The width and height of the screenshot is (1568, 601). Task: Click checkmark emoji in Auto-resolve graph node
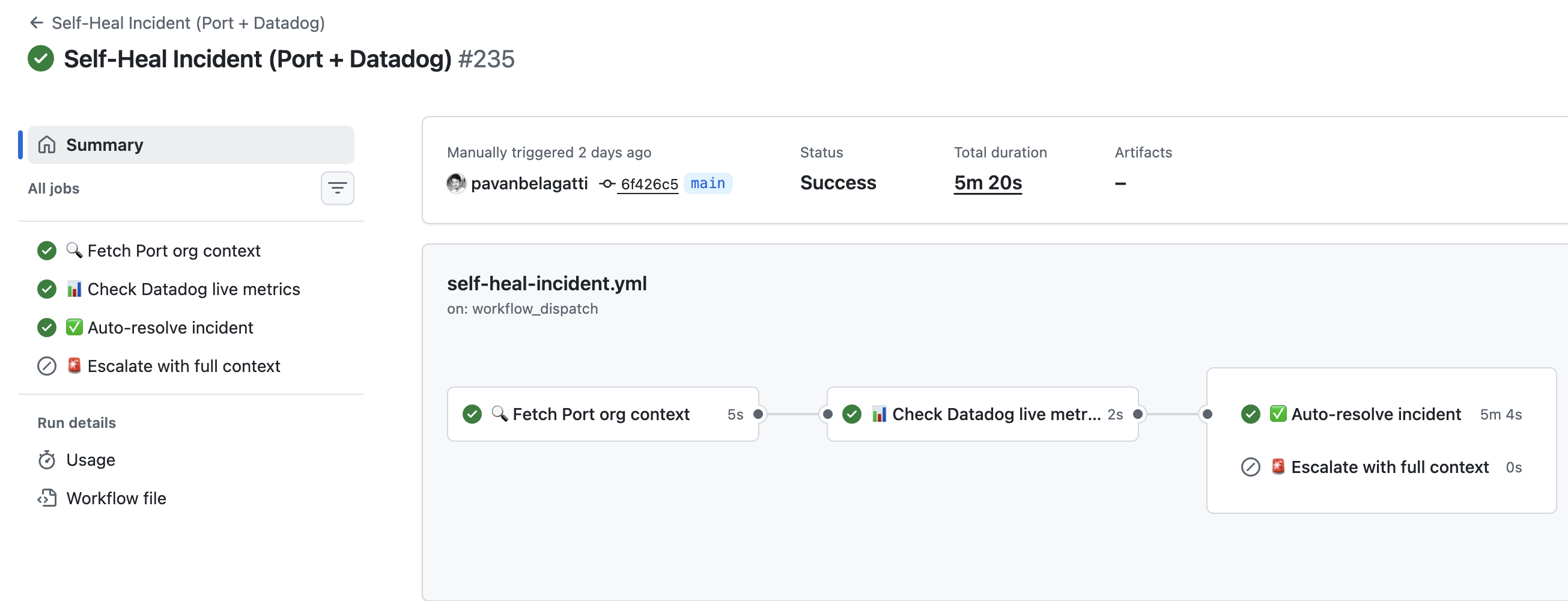tap(1278, 414)
